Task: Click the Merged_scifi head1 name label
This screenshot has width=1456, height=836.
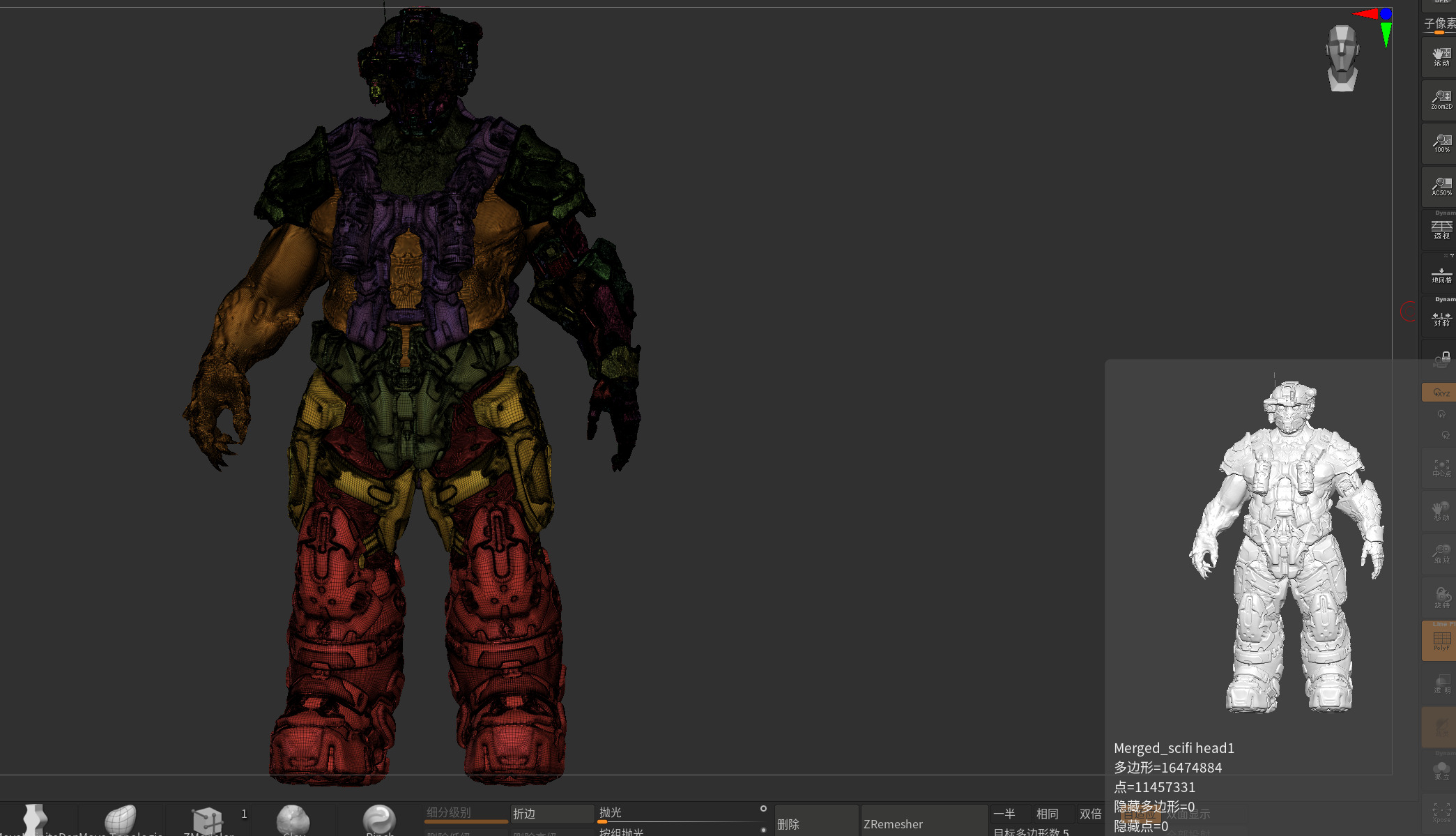Action: point(1174,748)
